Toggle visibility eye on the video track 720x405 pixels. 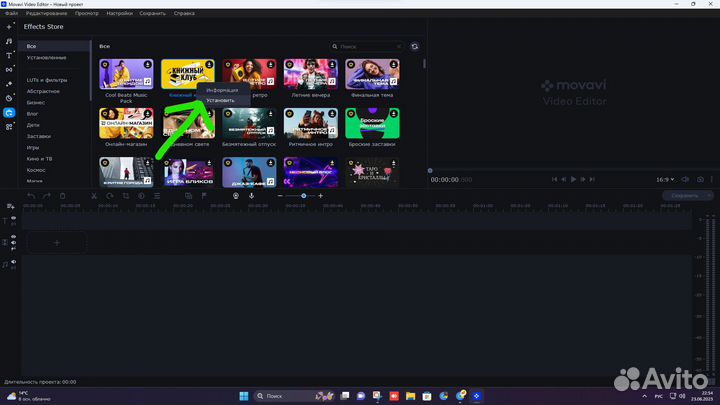click(14, 237)
